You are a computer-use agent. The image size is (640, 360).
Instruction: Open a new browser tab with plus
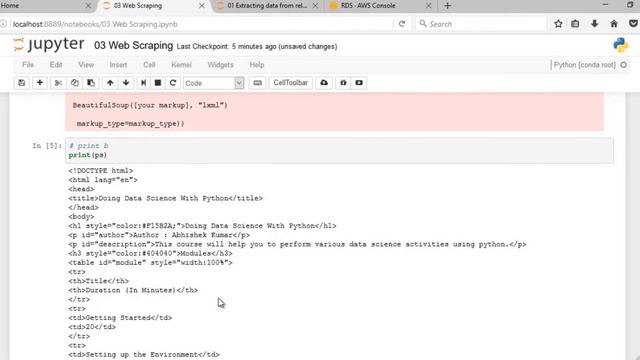[x=447, y=6]
